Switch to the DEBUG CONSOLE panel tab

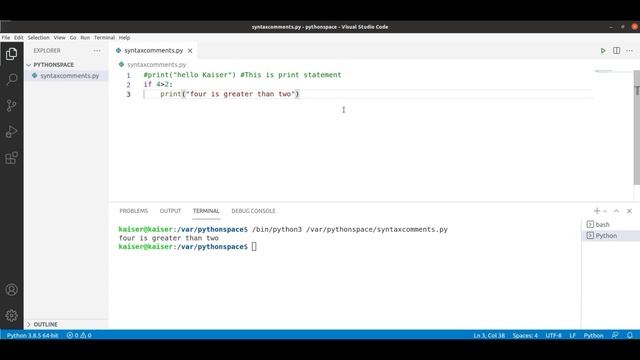[253, 211]
